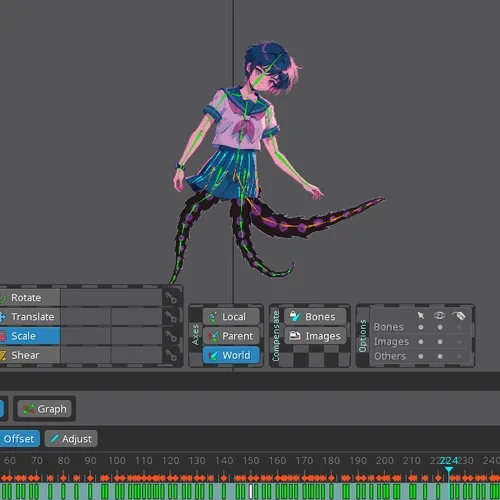
Task: Toggle Bones compensation
Action: [315, 317]
